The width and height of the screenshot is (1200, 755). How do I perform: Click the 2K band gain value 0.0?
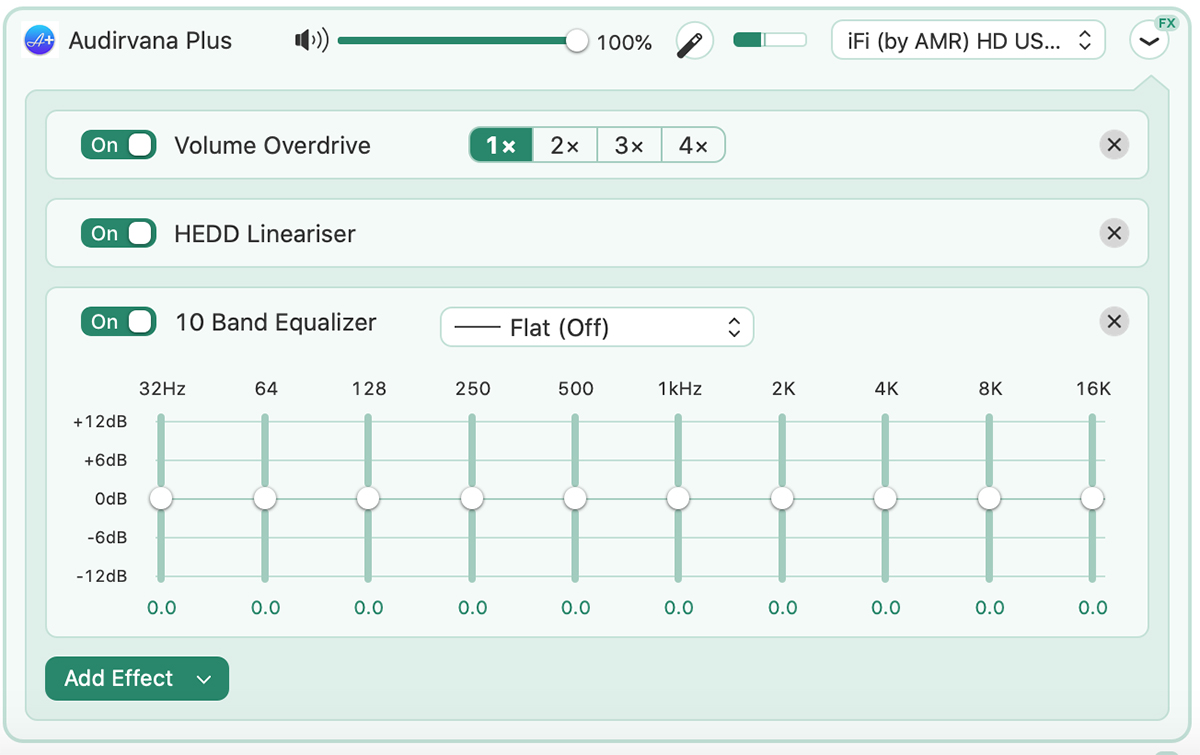783,607
